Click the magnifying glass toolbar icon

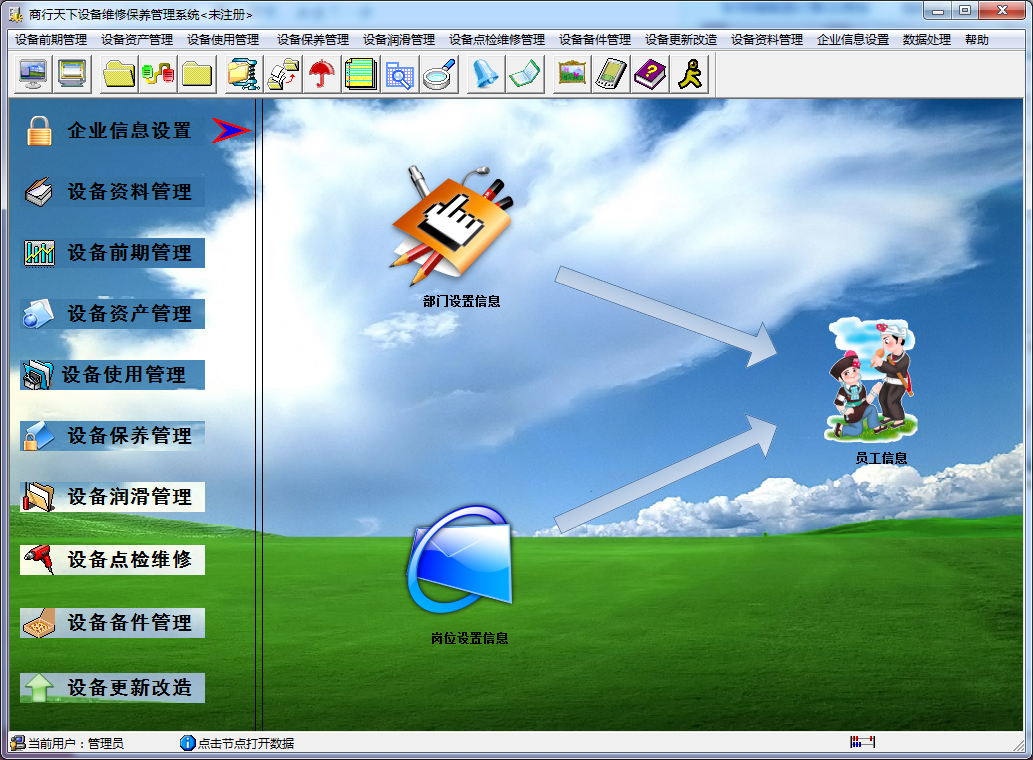439,74
